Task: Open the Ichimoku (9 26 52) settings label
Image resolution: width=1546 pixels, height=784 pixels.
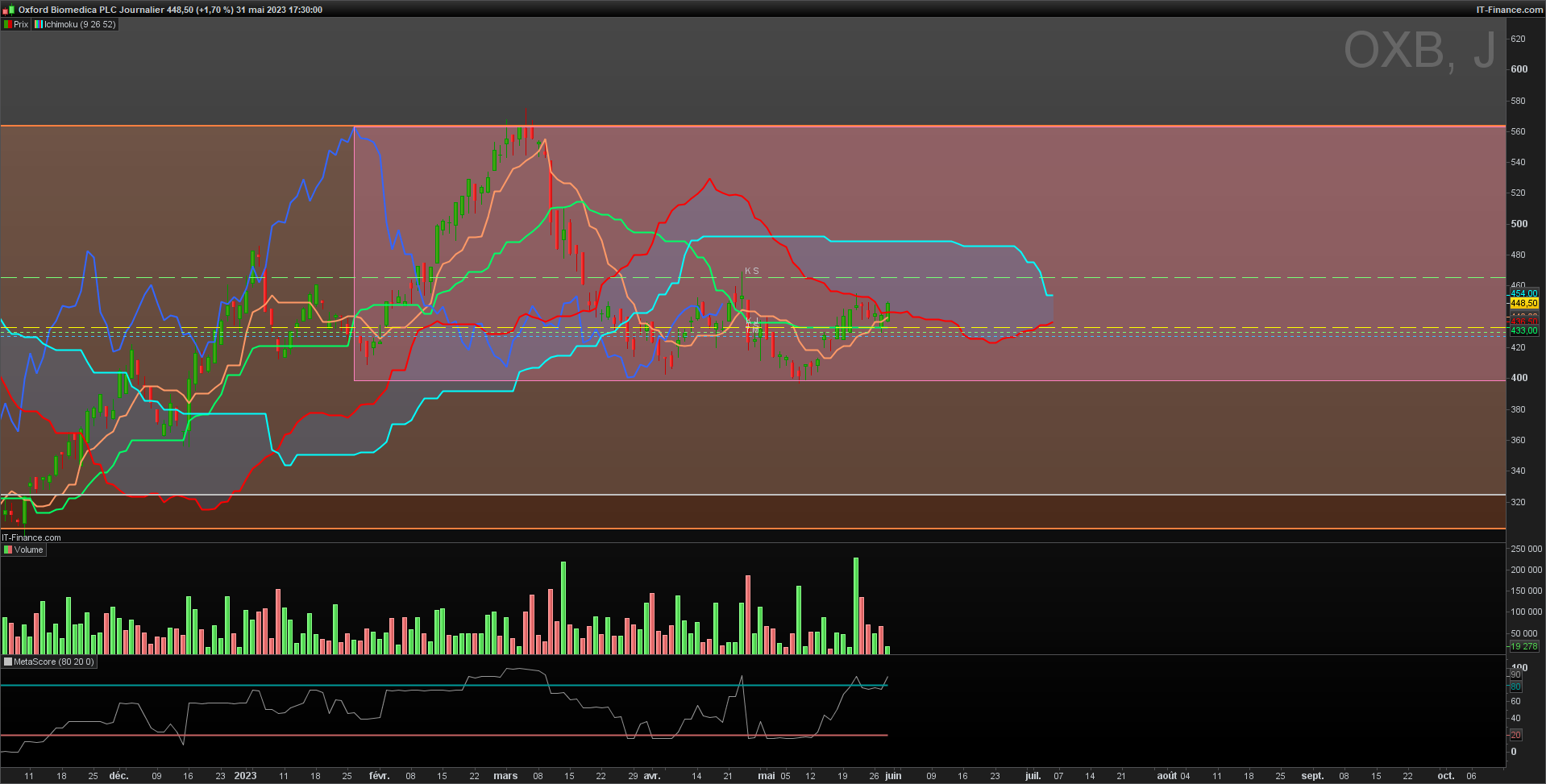Action: pos(80,24)
